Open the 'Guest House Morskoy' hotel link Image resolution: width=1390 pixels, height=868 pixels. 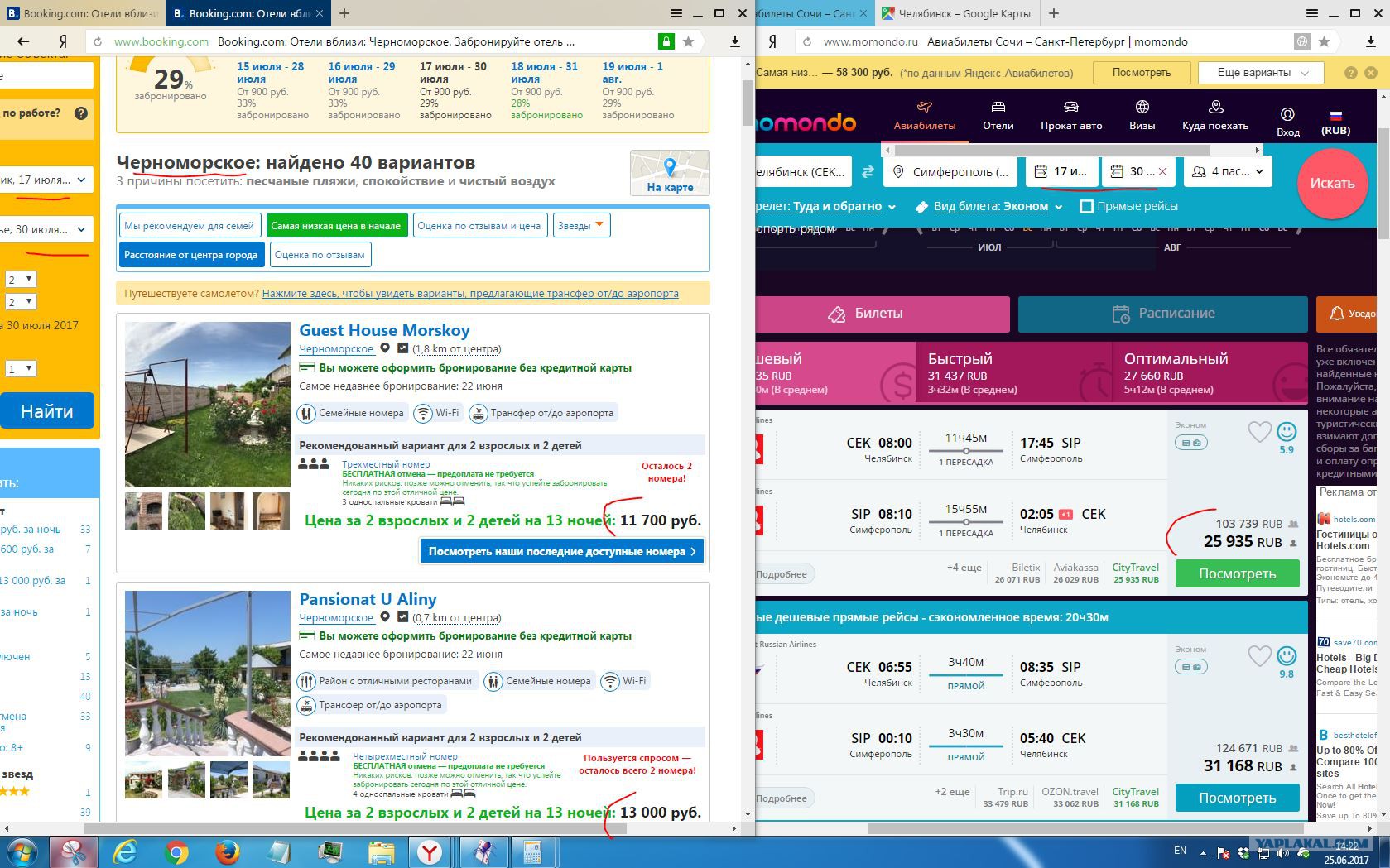384,330
